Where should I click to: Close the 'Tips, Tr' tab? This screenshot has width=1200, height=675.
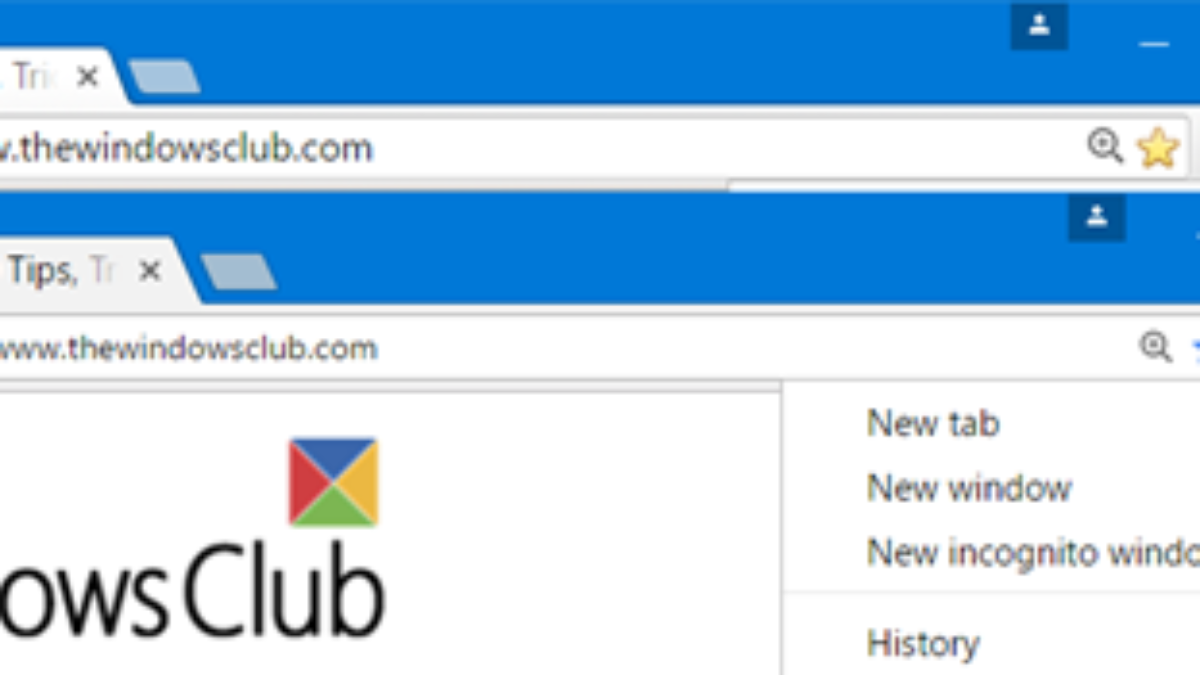(x=150, y=270)
